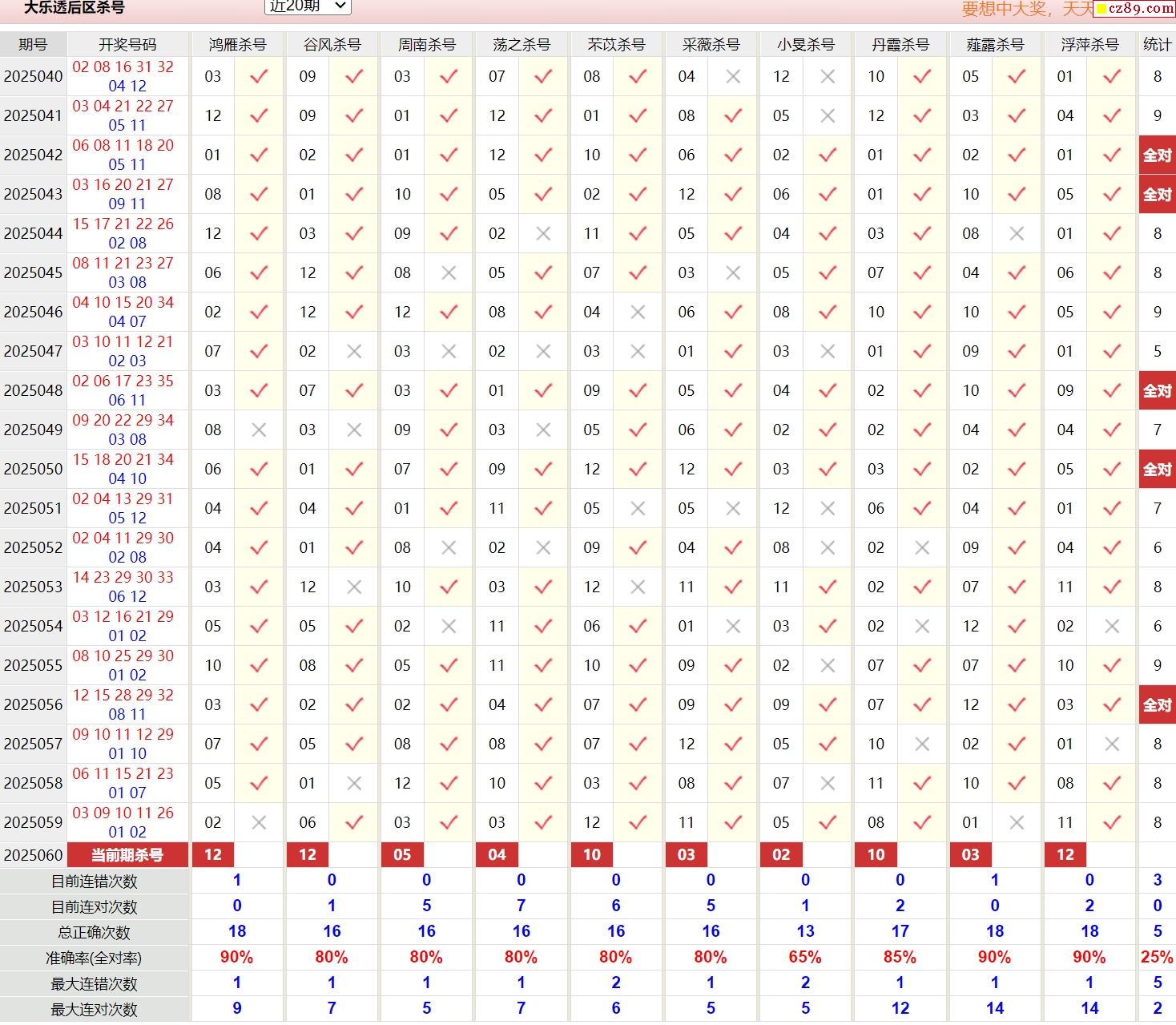Click the red checkmark for 浮萍杀号 in row 2025059
Viewport: 1176px width, 1025px height.
coord(1111,823)
